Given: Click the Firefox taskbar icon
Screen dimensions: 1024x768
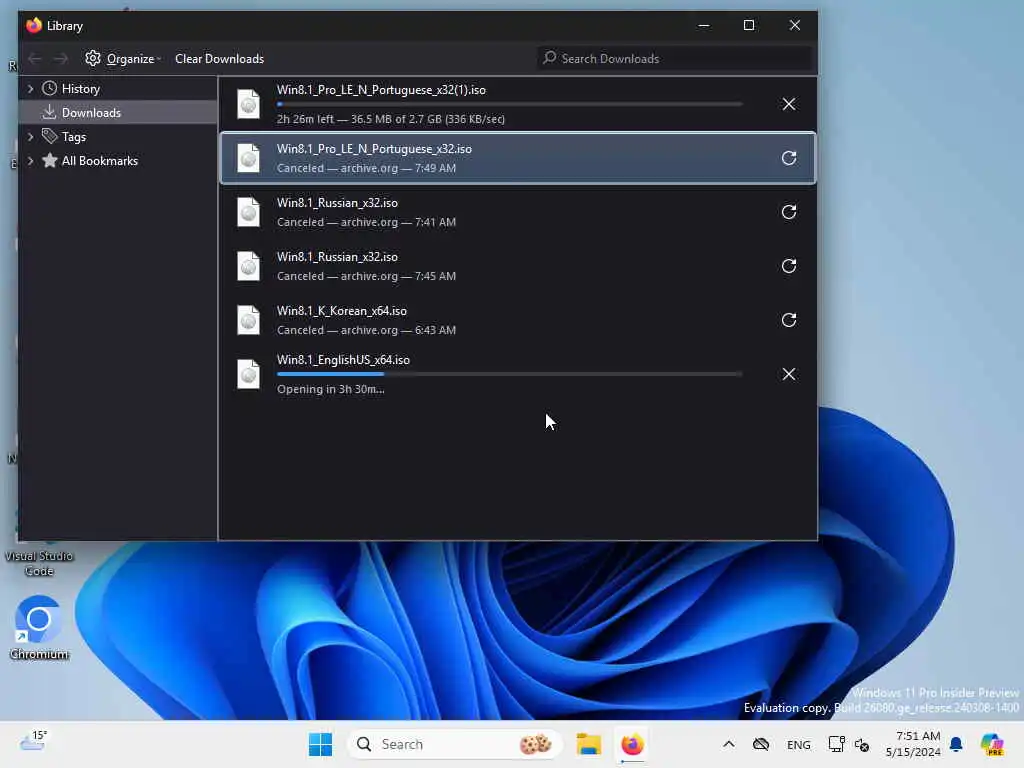Looking at the screenshot, I should [632, 744].
